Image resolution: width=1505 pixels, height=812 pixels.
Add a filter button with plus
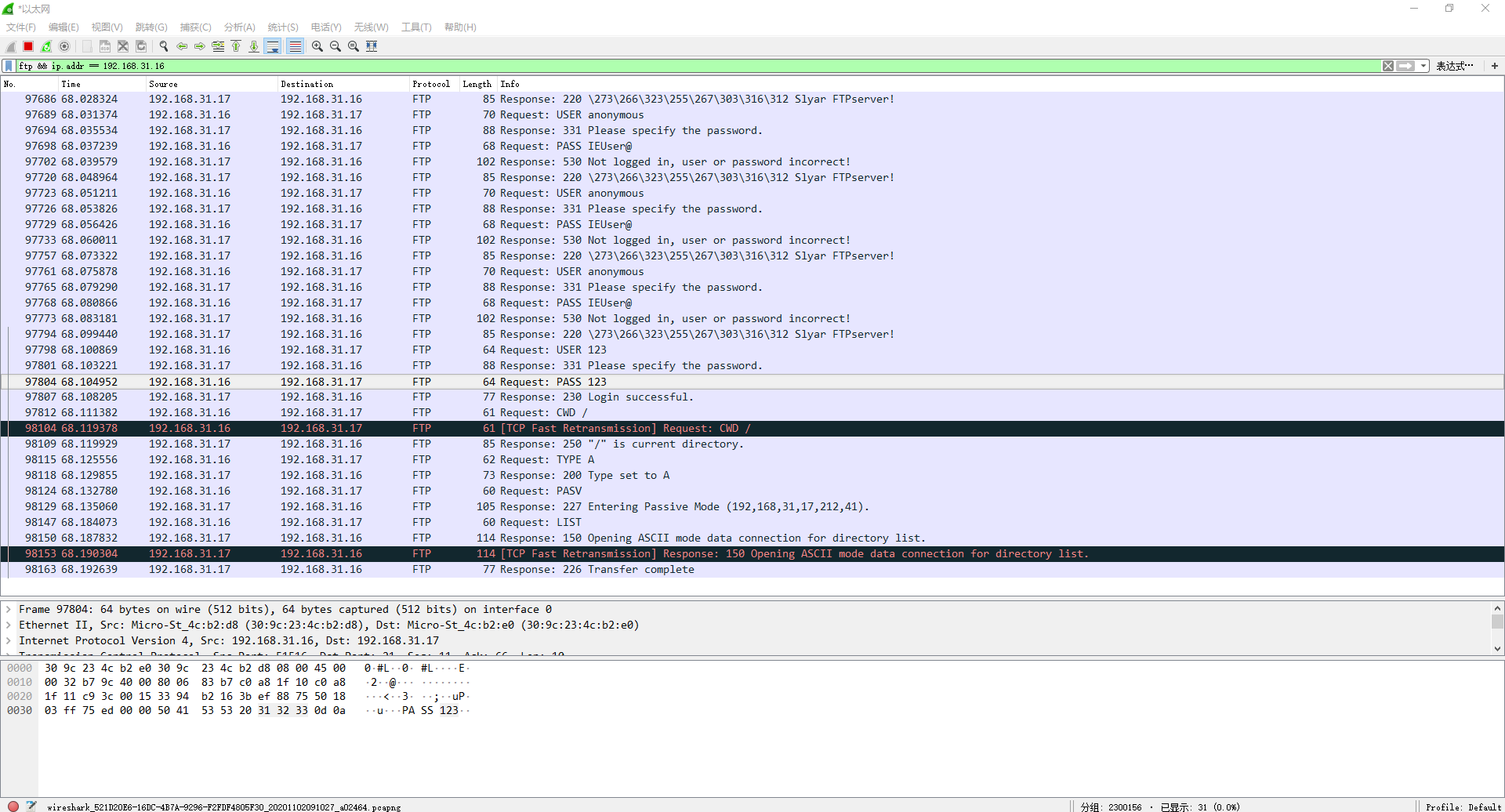pyautogui.click(x=1495, y=66)
